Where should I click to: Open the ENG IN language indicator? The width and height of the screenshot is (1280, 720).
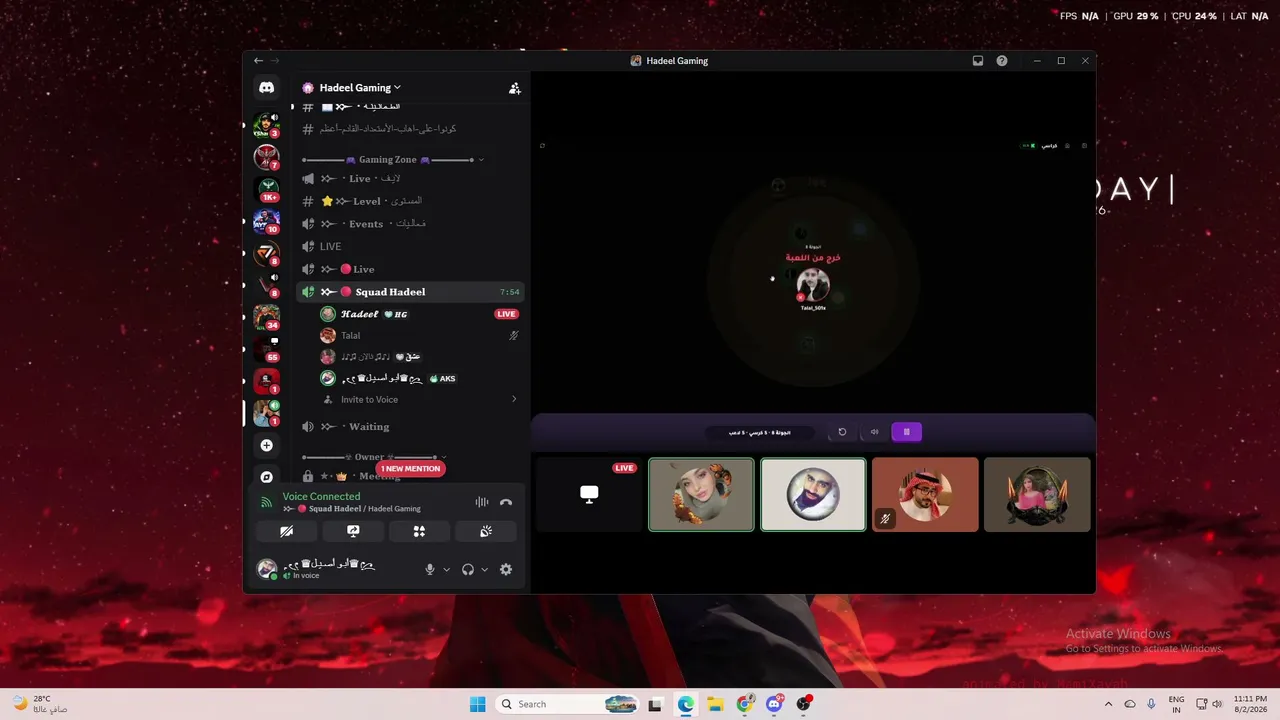pos(1176,704)
